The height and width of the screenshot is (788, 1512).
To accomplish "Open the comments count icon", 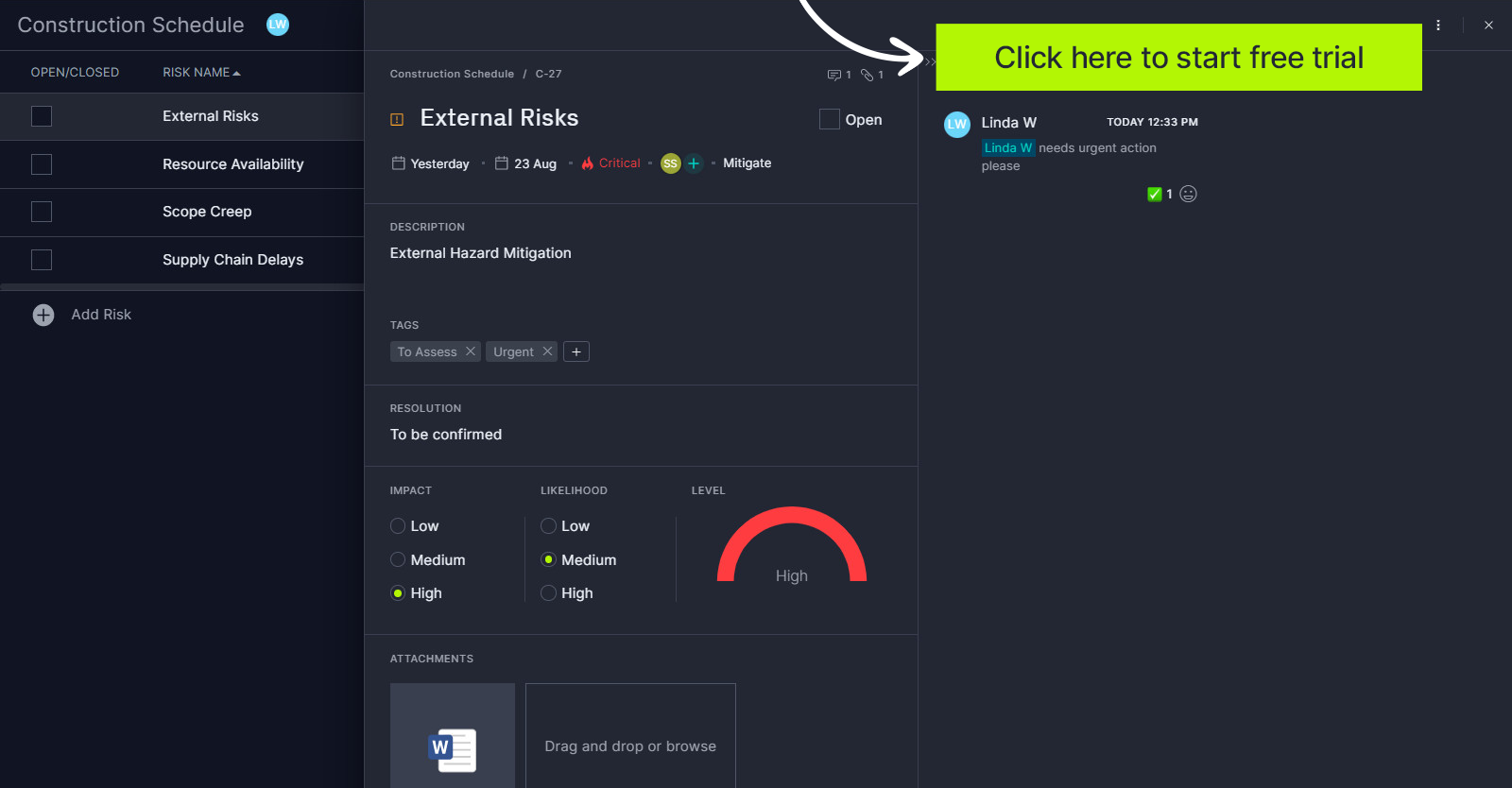I will tap(833, 75).
